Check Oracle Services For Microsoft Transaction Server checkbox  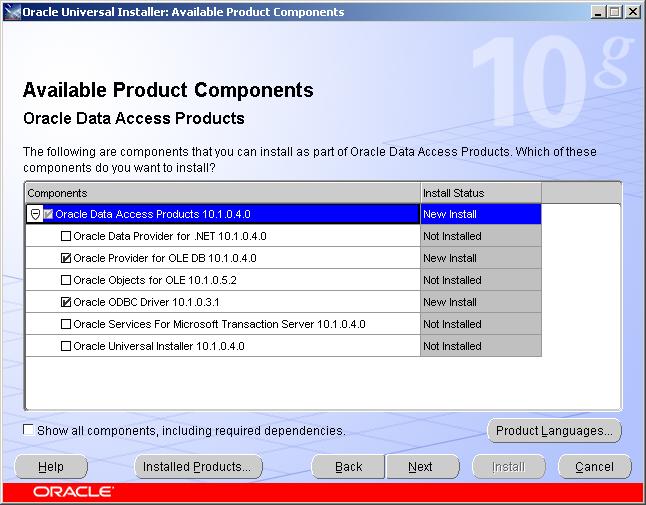(66, 324)
